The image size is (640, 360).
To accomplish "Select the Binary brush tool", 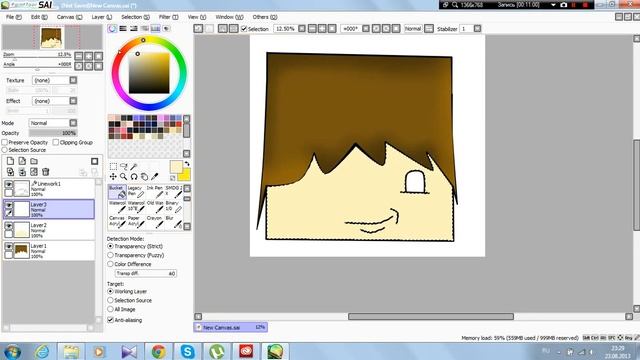I will point(173,207).
